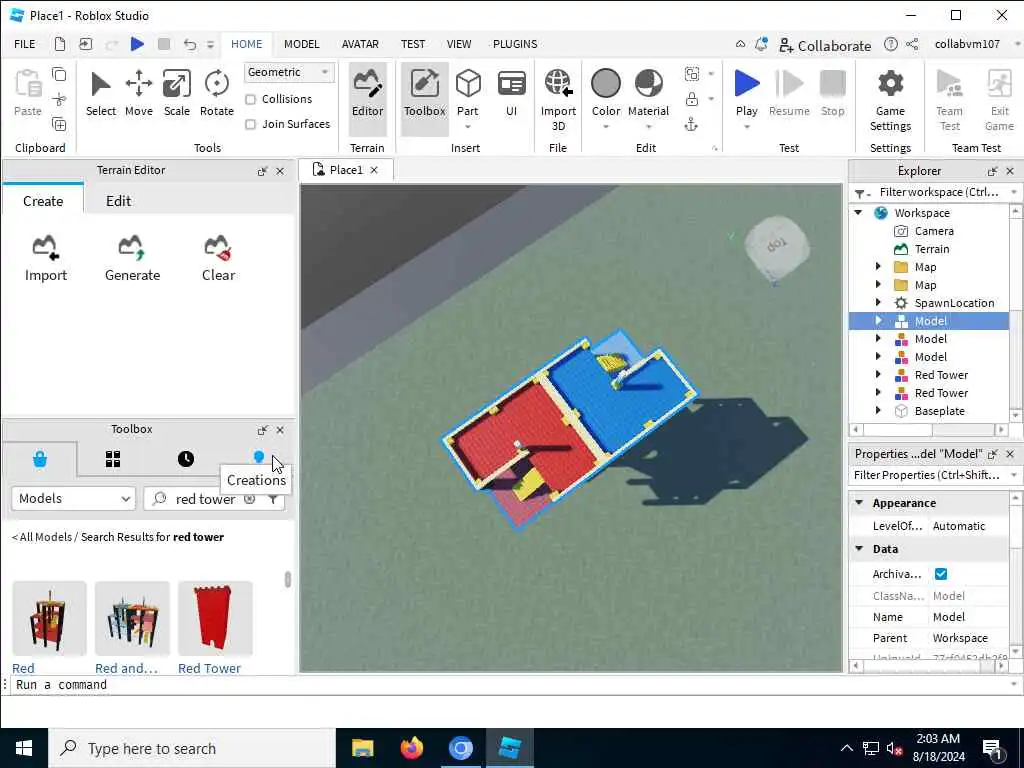Screen dimensions: 1024x768
Task: Collapse the Workspace tree node
Action: [859, 213]
